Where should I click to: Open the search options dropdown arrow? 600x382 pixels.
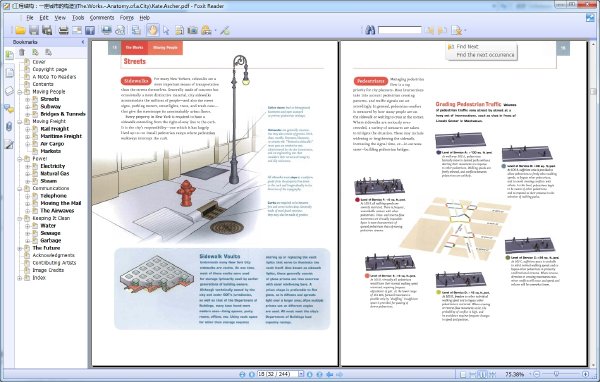point(465,31)
